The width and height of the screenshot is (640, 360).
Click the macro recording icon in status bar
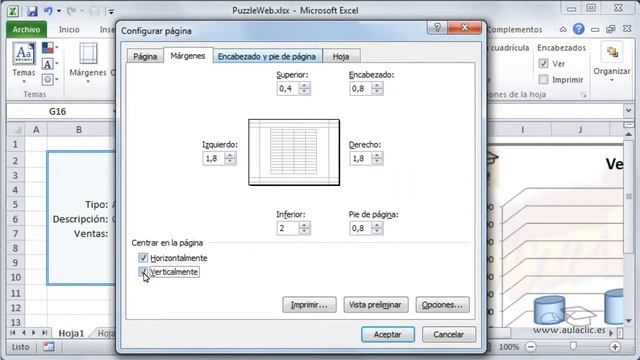click(x=49, y=347)
